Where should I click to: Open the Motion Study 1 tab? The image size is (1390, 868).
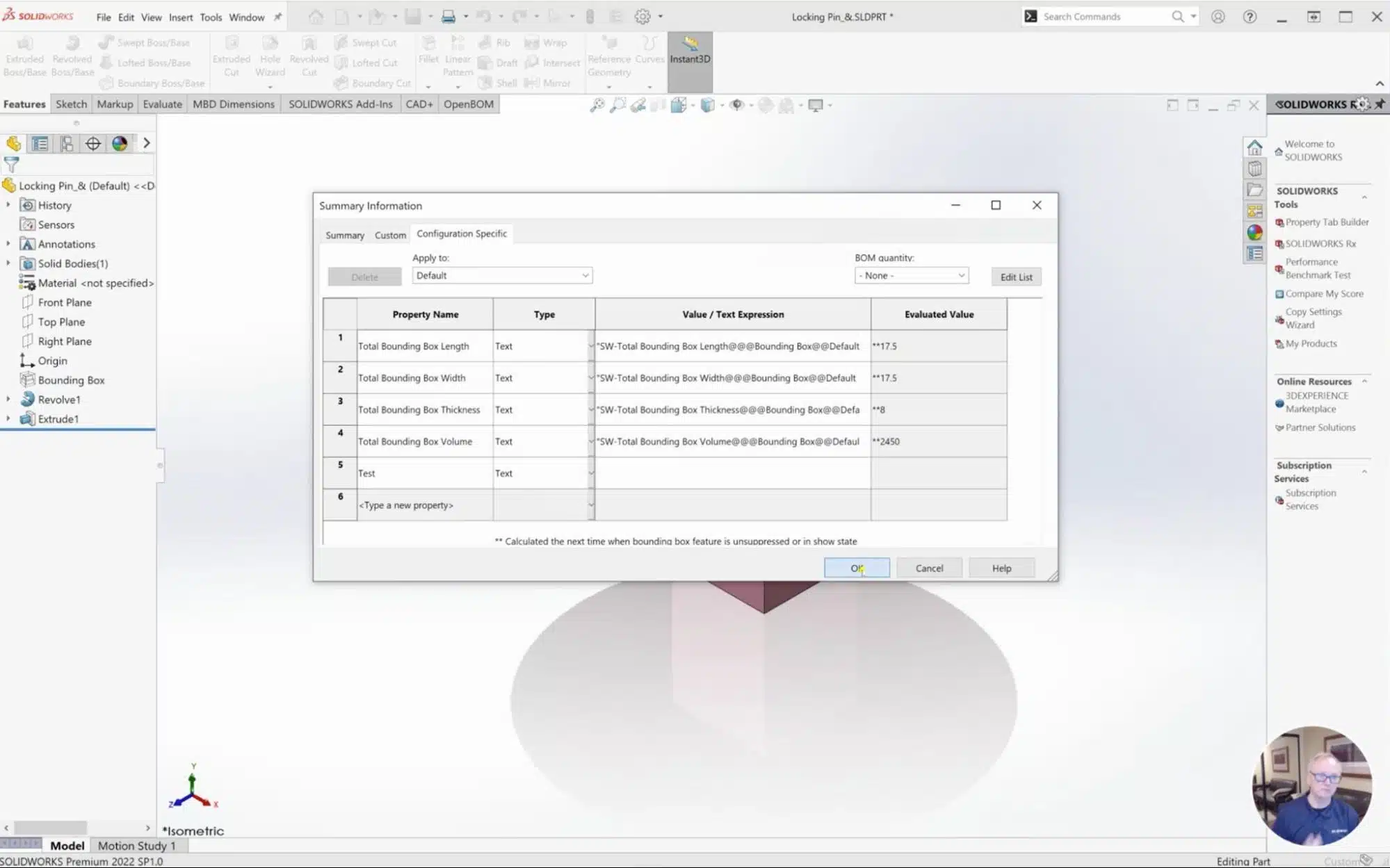(136, 846)
